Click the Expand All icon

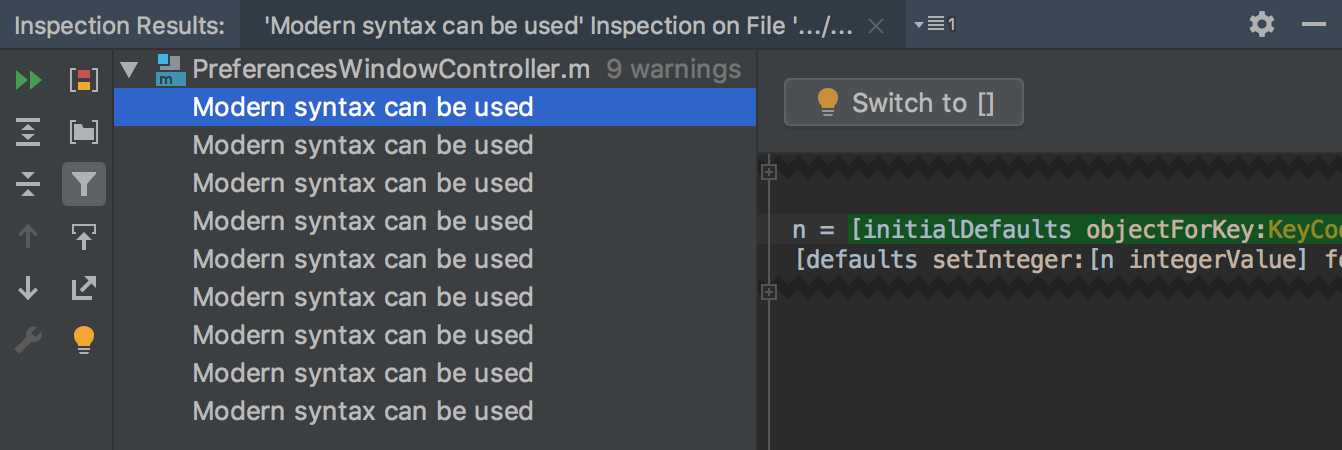click(28, 132)
